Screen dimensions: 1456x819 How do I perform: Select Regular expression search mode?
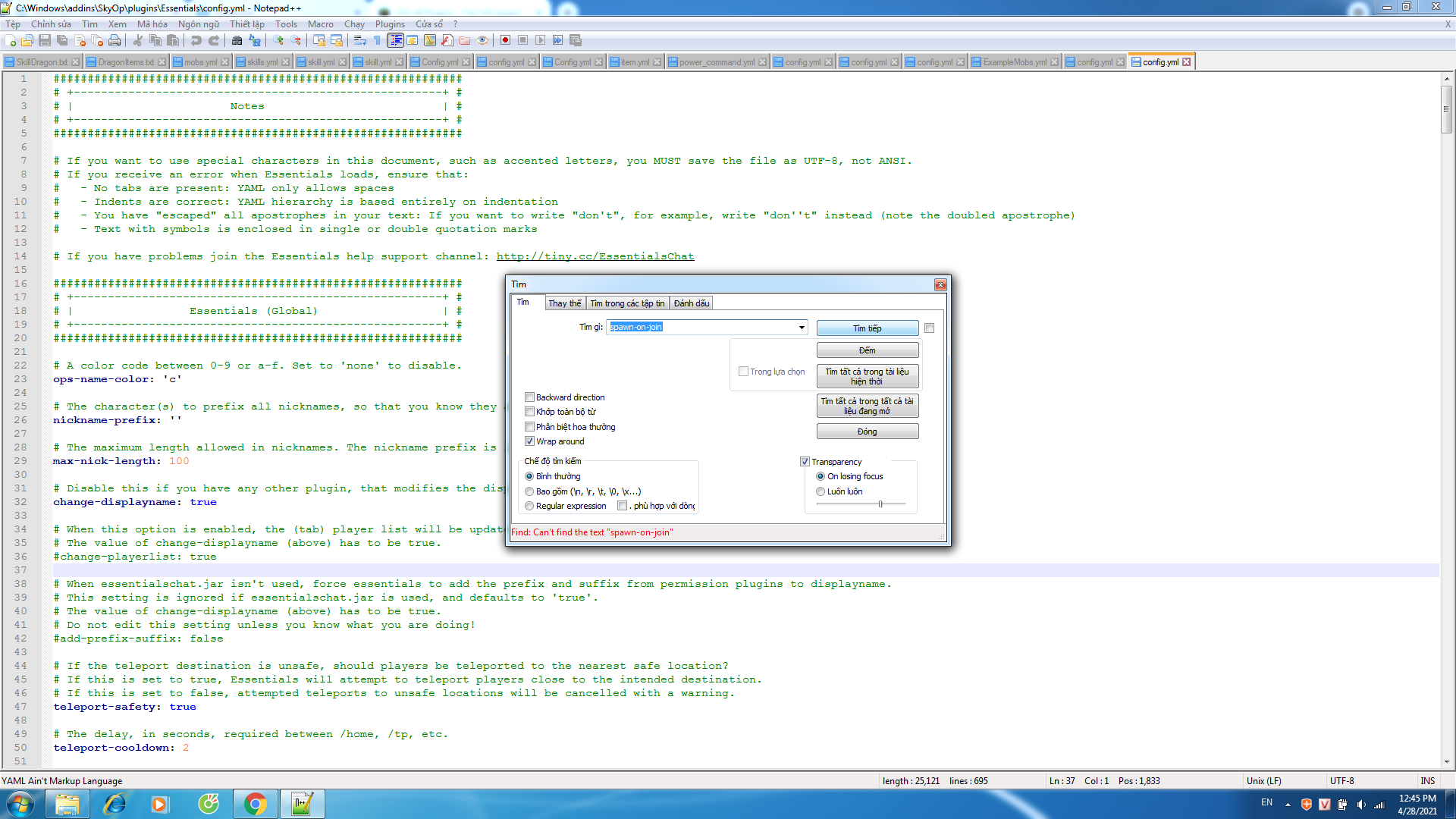[x=529, y=506]
